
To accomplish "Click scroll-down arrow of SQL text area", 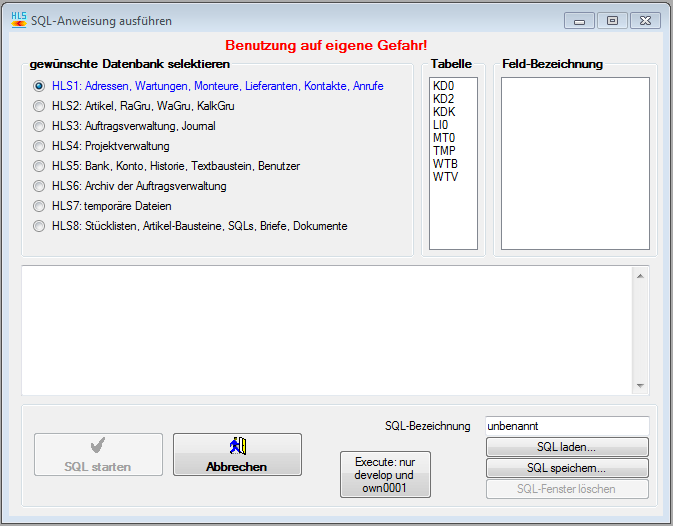I will (641, 386).
